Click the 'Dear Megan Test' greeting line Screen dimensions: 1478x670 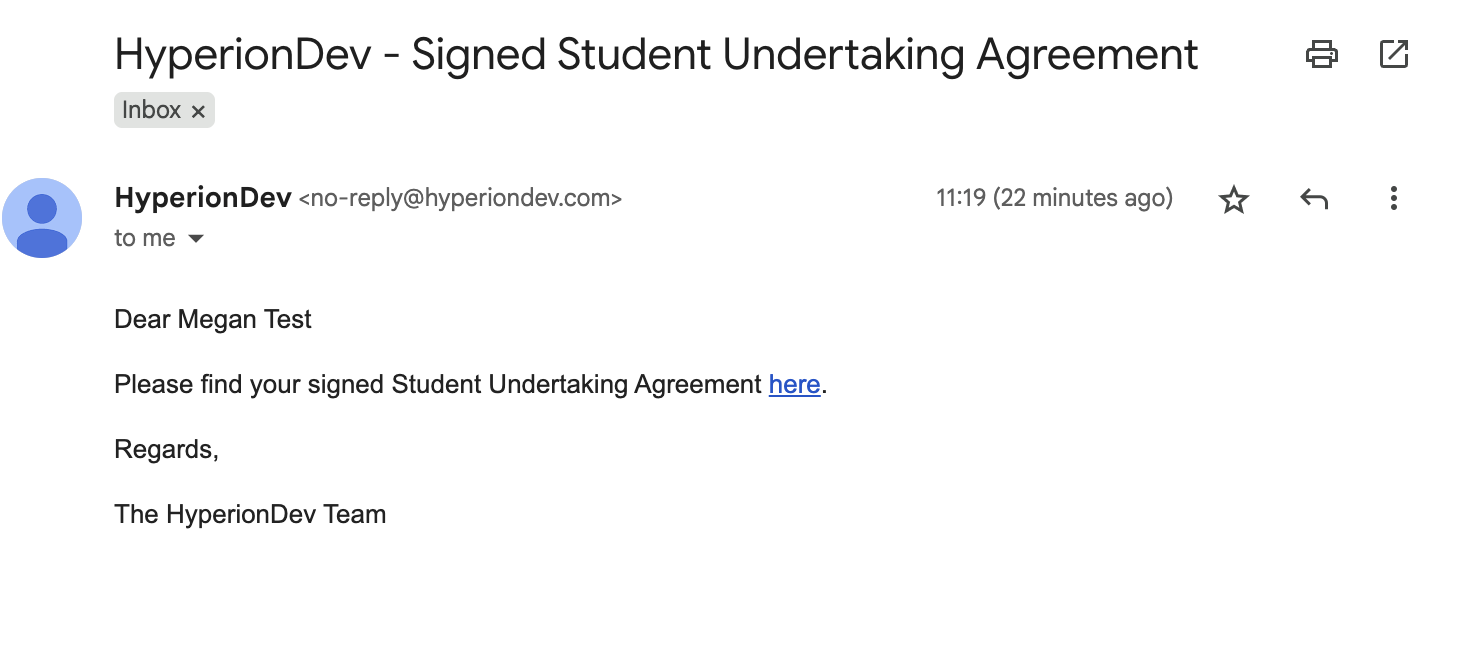pos(213,320)
